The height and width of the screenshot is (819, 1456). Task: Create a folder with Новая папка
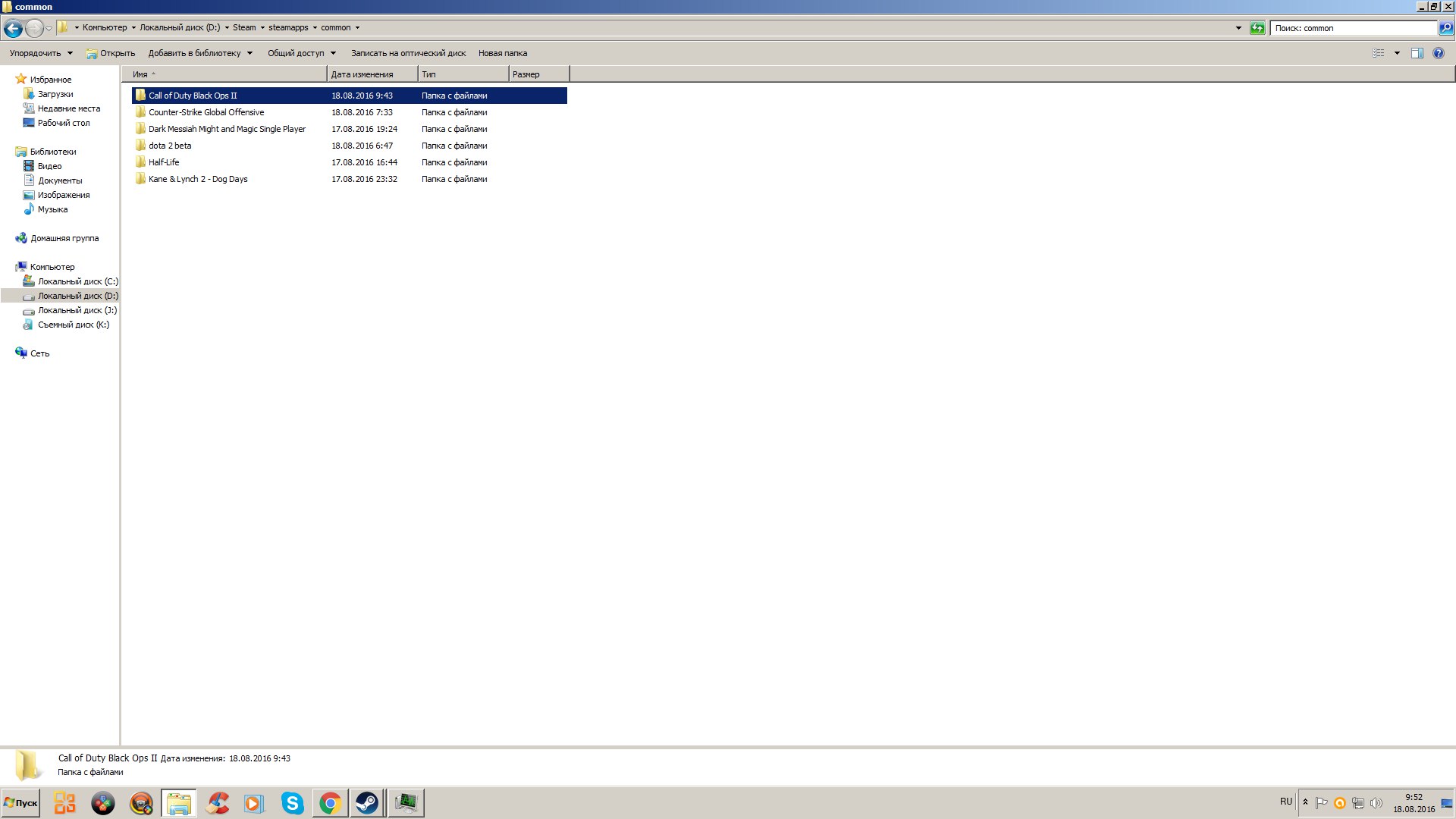pyautogui.click(x=503, y=53)
